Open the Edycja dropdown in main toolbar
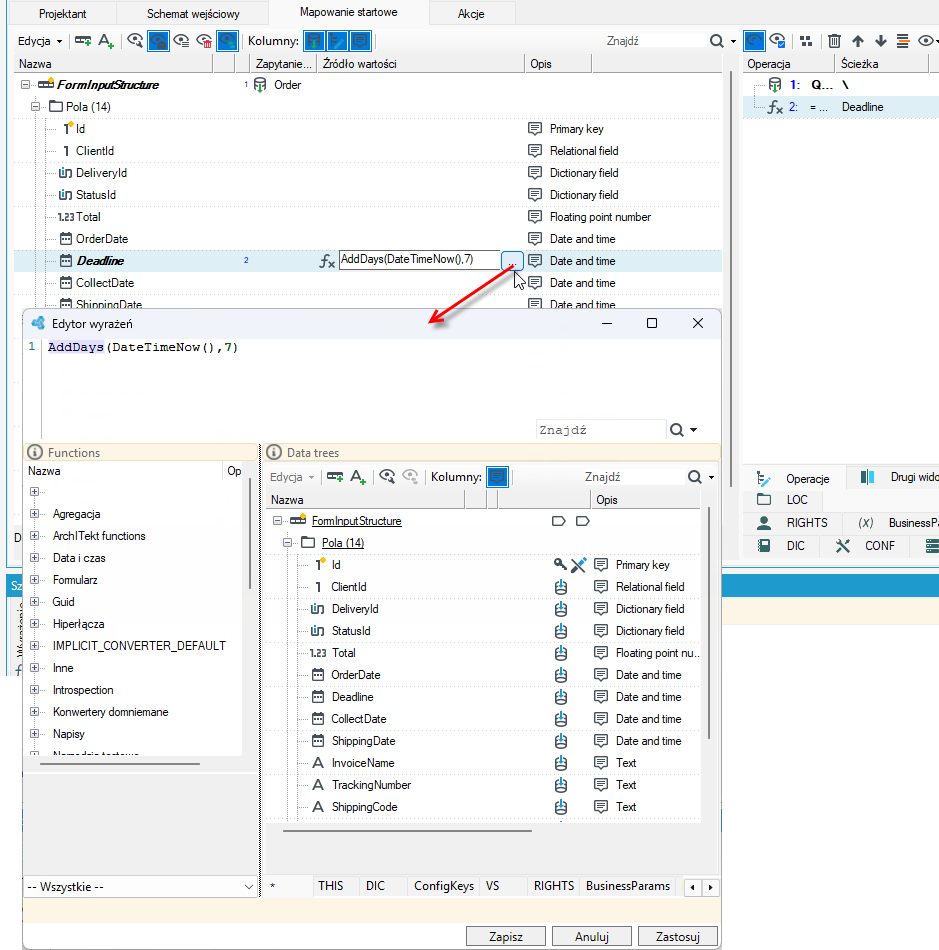This screenshot has width=939, height=950. point(40,41)
